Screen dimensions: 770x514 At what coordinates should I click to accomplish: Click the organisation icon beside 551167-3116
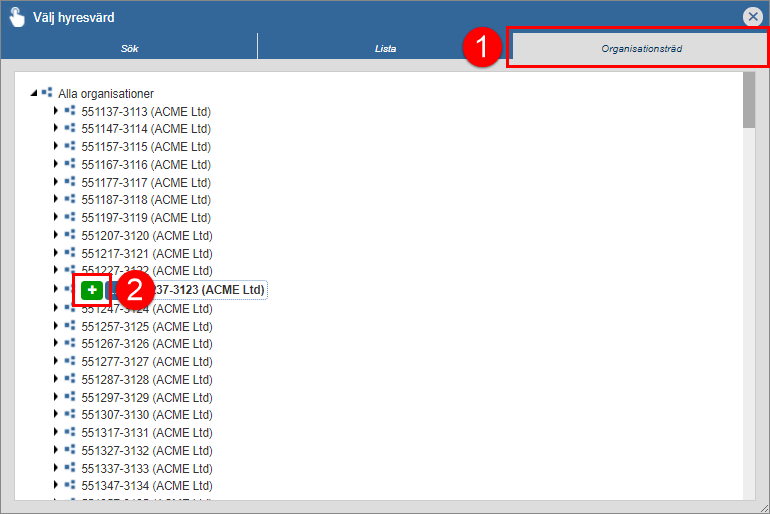(x=70, y=165)
